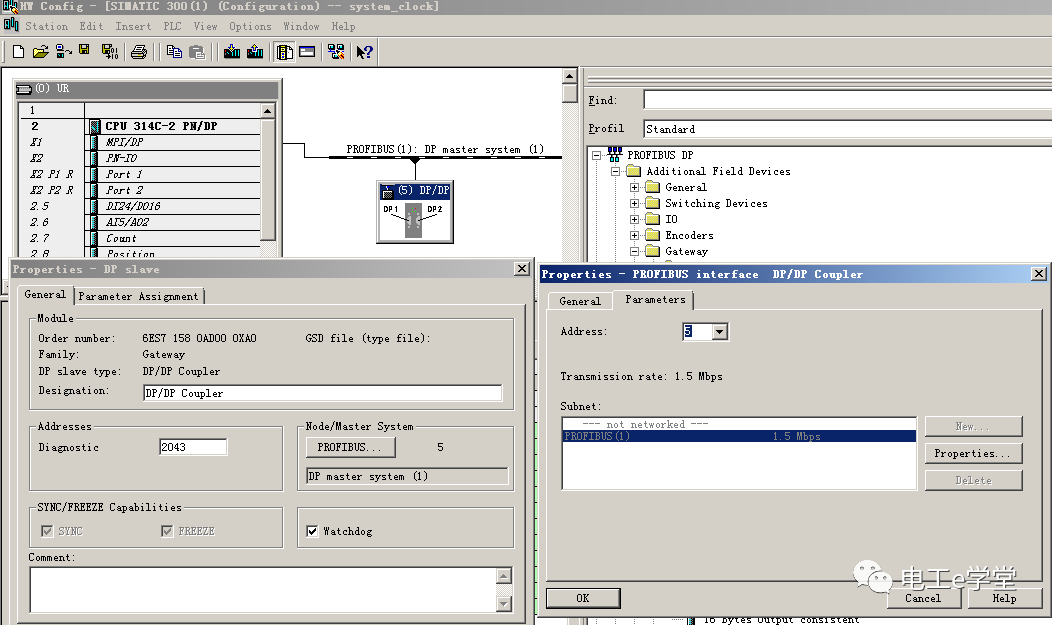Open the Insert menu
The height and width of the screenshot is (625, 1052).
pyautogui.click(x=133, y=26)
